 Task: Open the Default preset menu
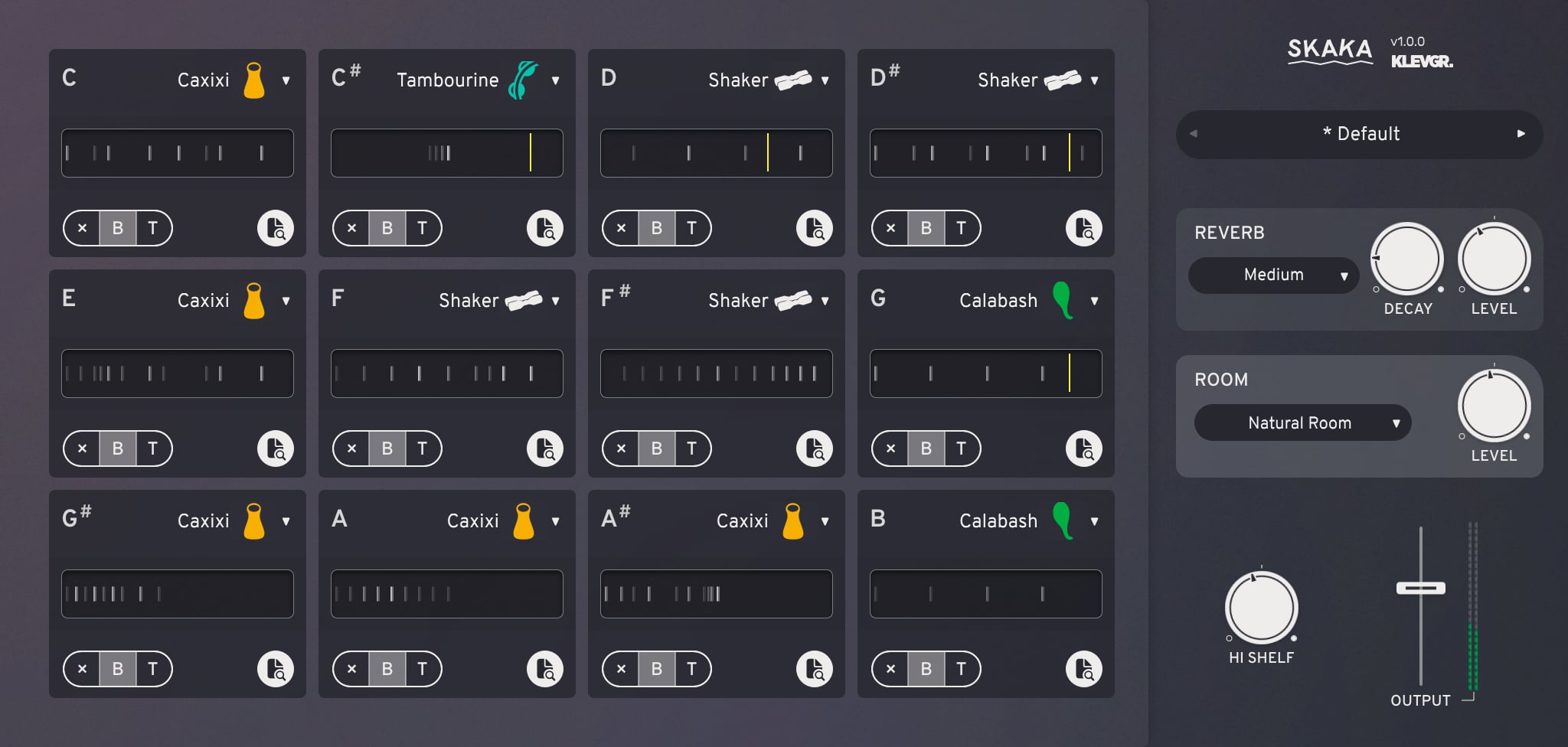pos(1361,134)
